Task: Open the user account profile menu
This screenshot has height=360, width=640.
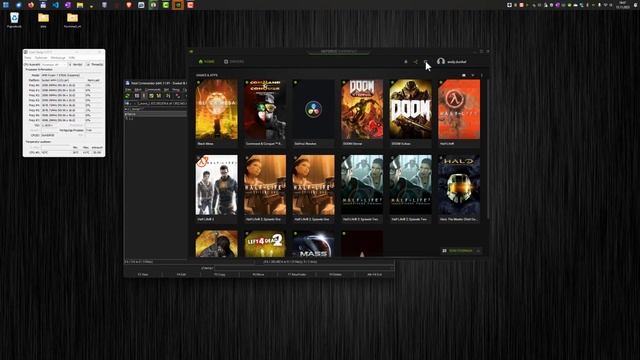Action: click(x=452, y=62)
